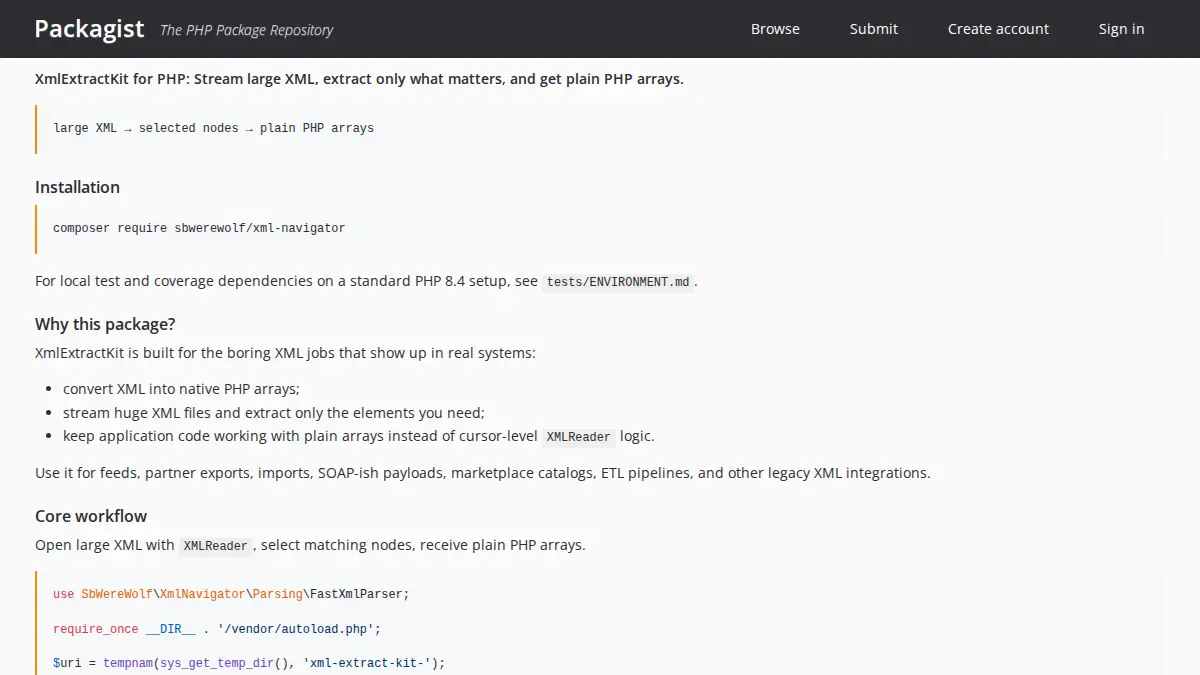The height and width of the screenshot is (675, 1200).
Task: Click the XmlExtractKit title line at the top
Action: pyautogui.click(x=359, y=78)
